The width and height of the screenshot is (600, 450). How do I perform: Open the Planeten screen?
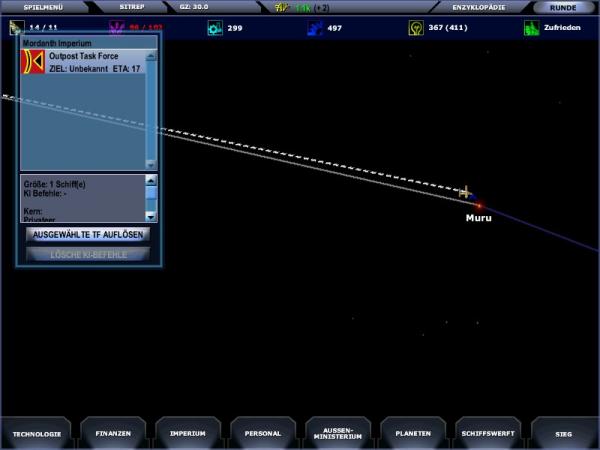pyautogui.click(x=413, y=434)
